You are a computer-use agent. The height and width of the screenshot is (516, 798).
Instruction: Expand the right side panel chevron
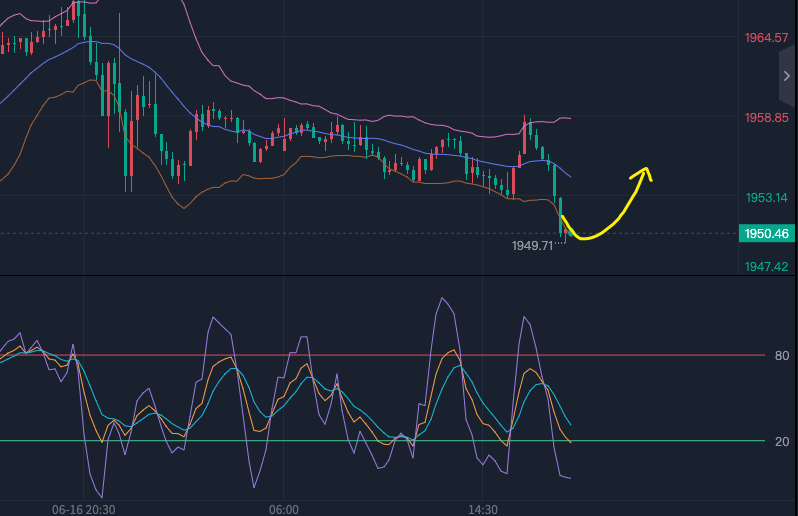pyautogui.click(x=786, y=76)
